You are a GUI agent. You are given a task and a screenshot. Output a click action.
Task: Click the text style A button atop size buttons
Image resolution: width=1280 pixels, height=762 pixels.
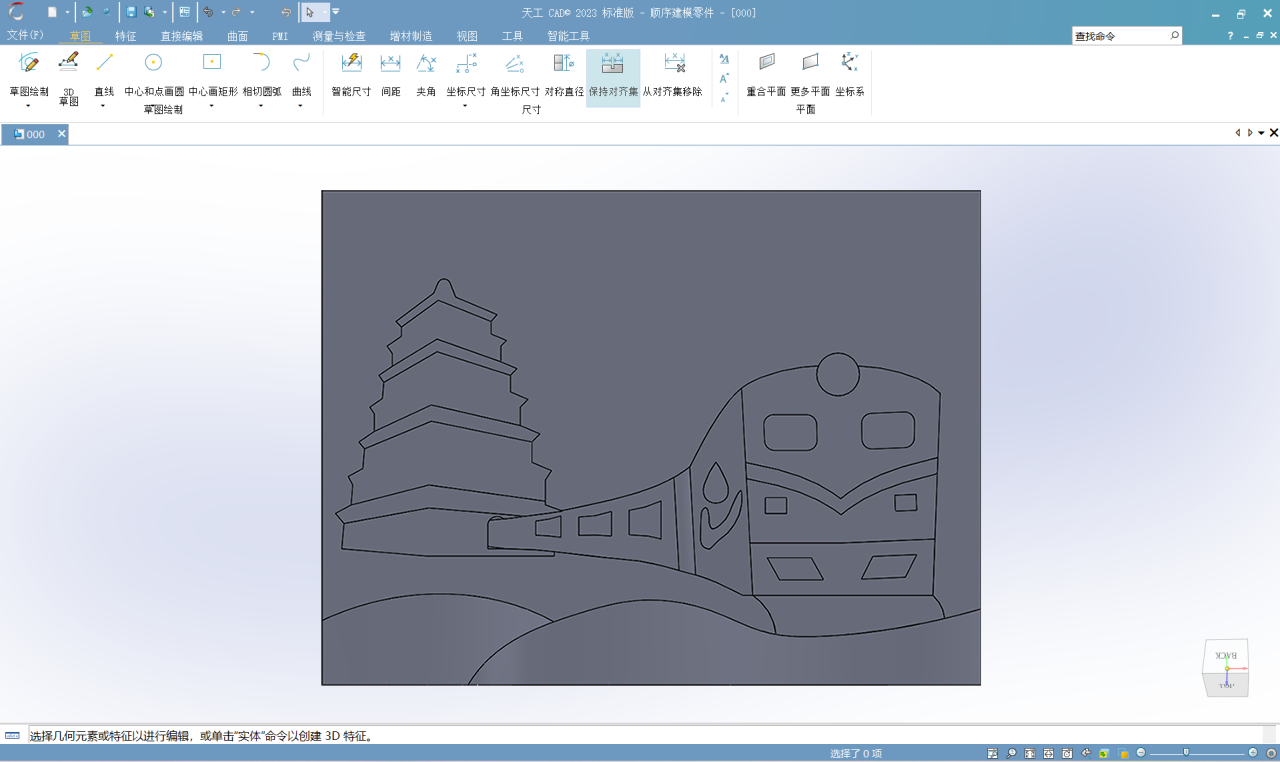pyautogui.click(x=724, y=58)
